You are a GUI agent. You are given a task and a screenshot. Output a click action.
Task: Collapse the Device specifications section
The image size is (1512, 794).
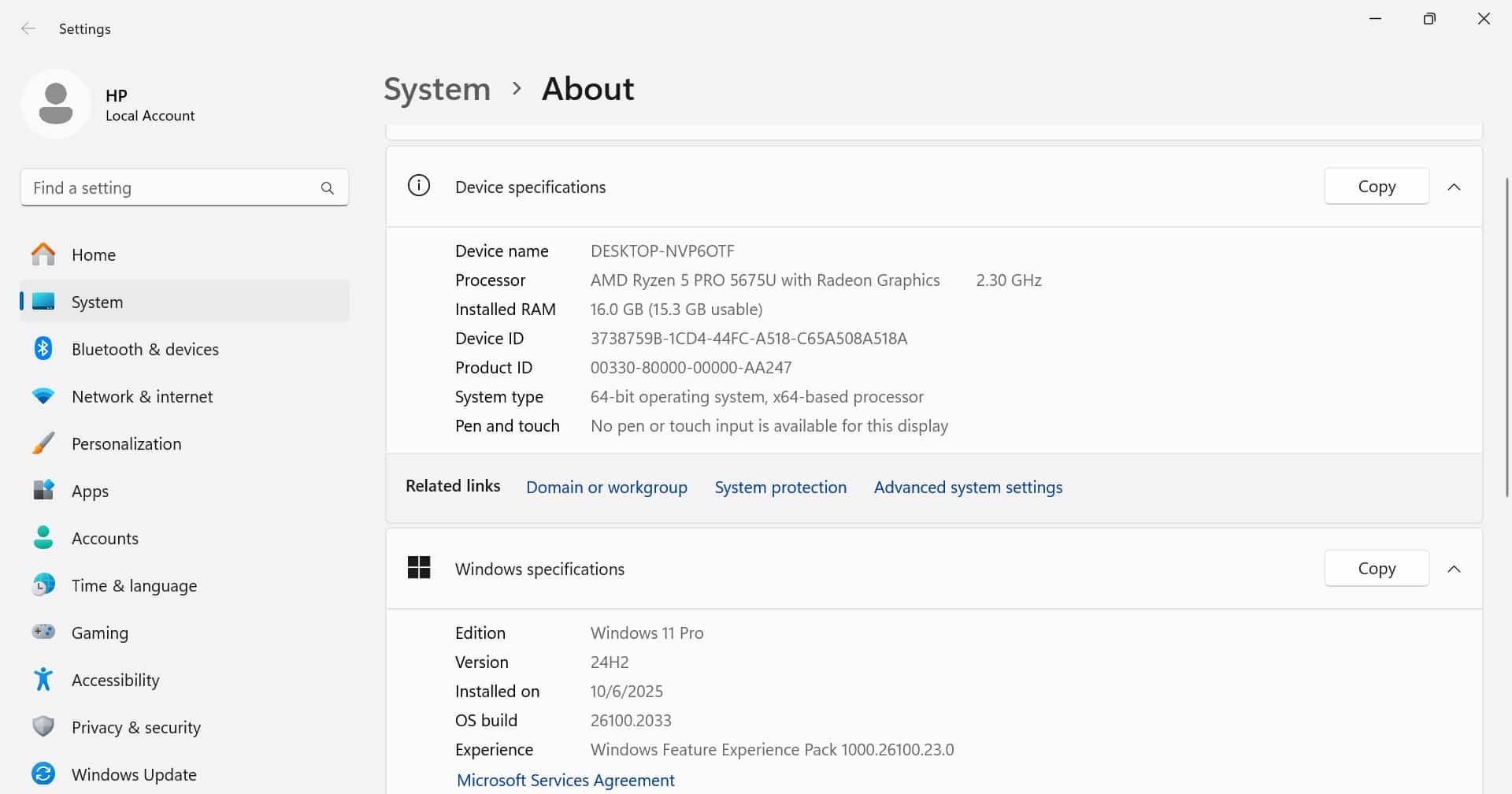click(1454, 187)
